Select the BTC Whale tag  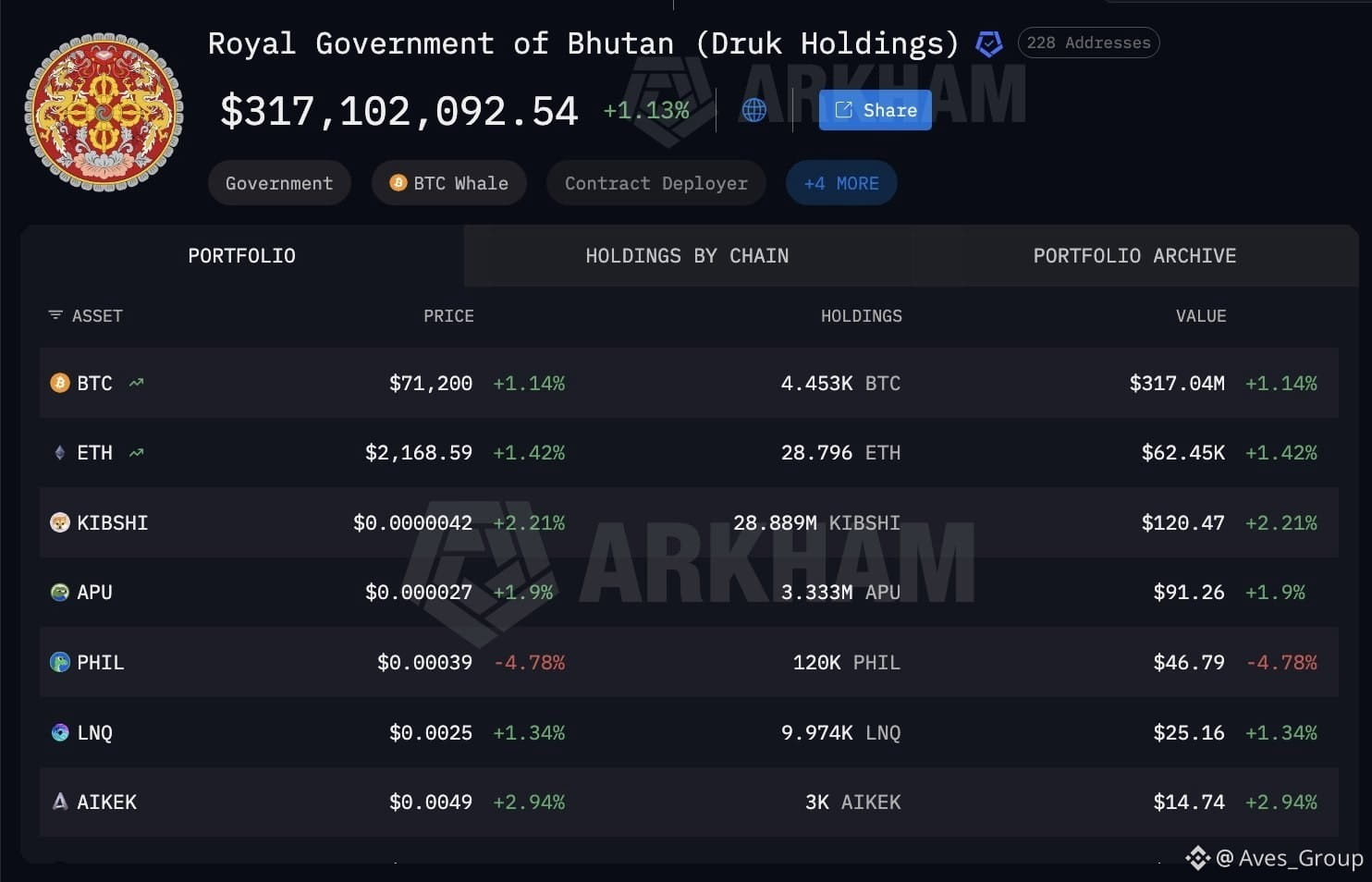pyautogui.click(x=449, y=183)
